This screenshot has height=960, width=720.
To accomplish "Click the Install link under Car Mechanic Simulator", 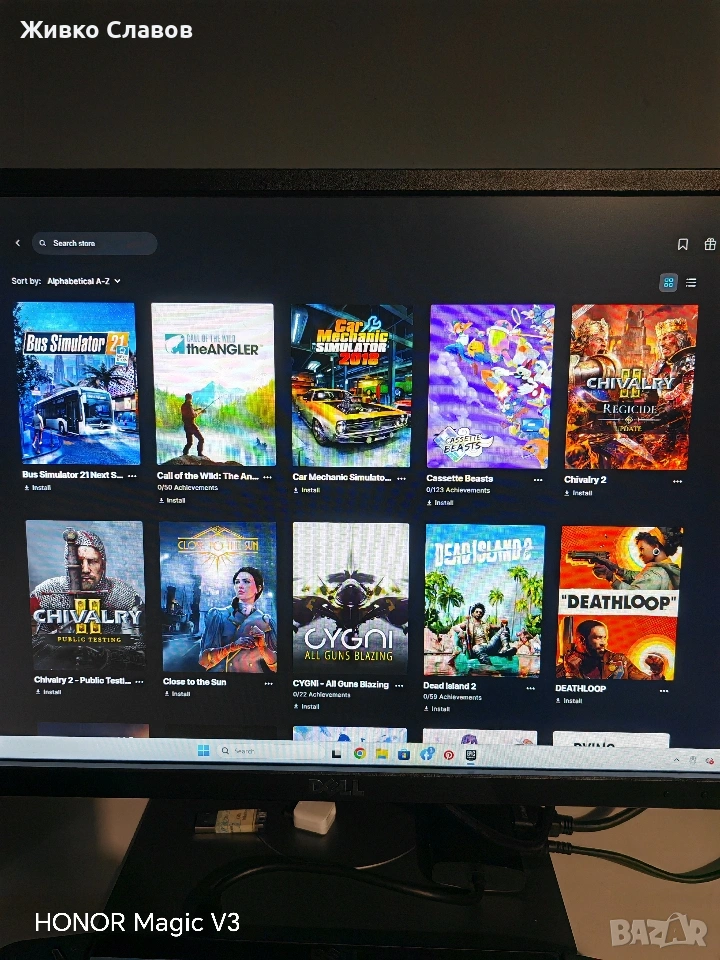I will coord(311,490).
